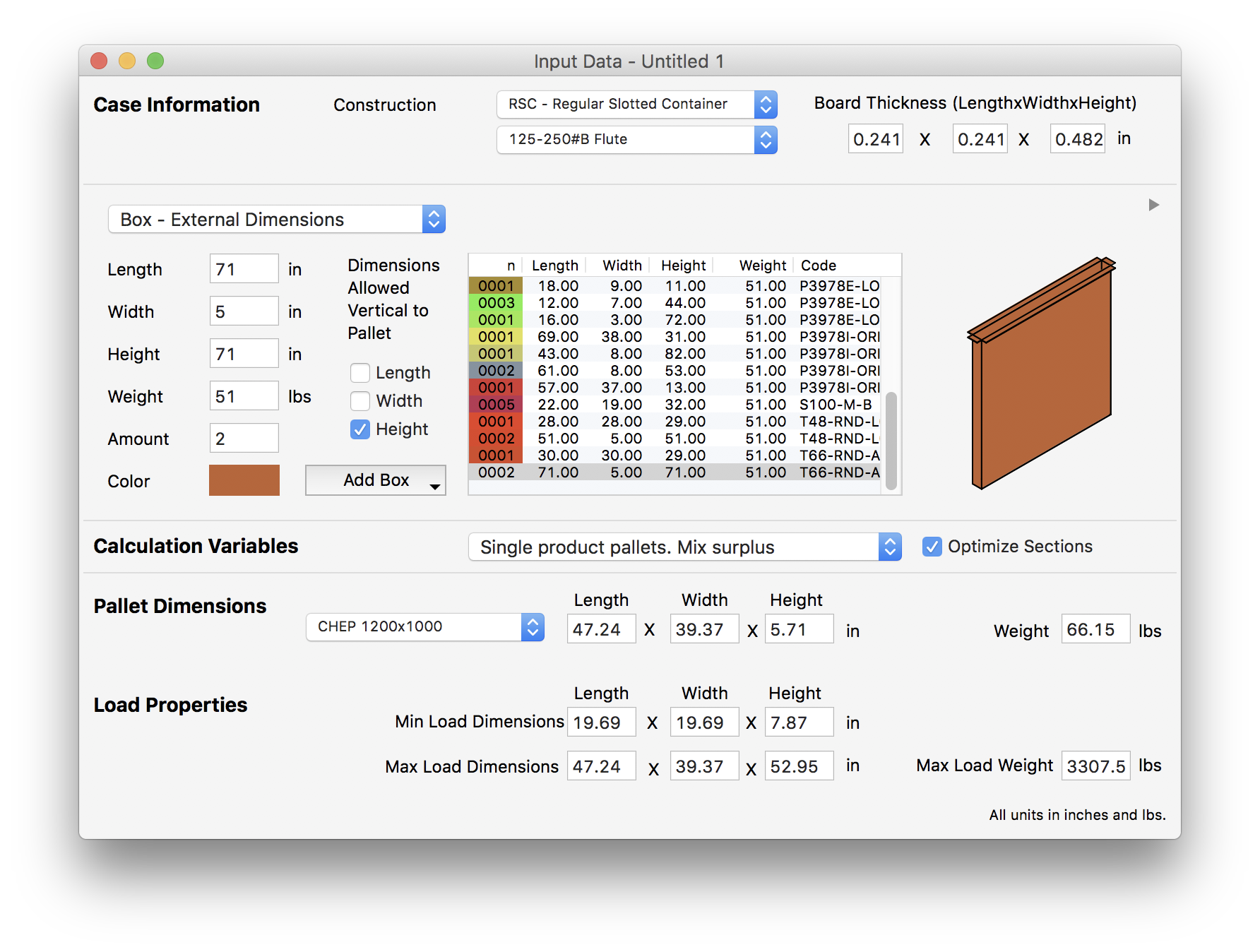The height and width of the screenshot is (952, 1260).
Task: Click the Height column header in the table
Action: click(682, 266)
